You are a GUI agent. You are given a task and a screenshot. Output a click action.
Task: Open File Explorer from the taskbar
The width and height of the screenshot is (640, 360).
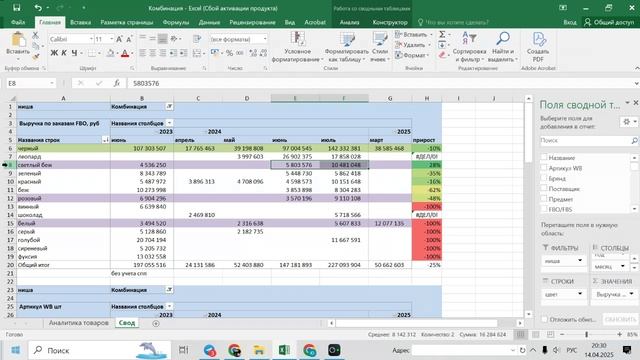pos(259,350)
